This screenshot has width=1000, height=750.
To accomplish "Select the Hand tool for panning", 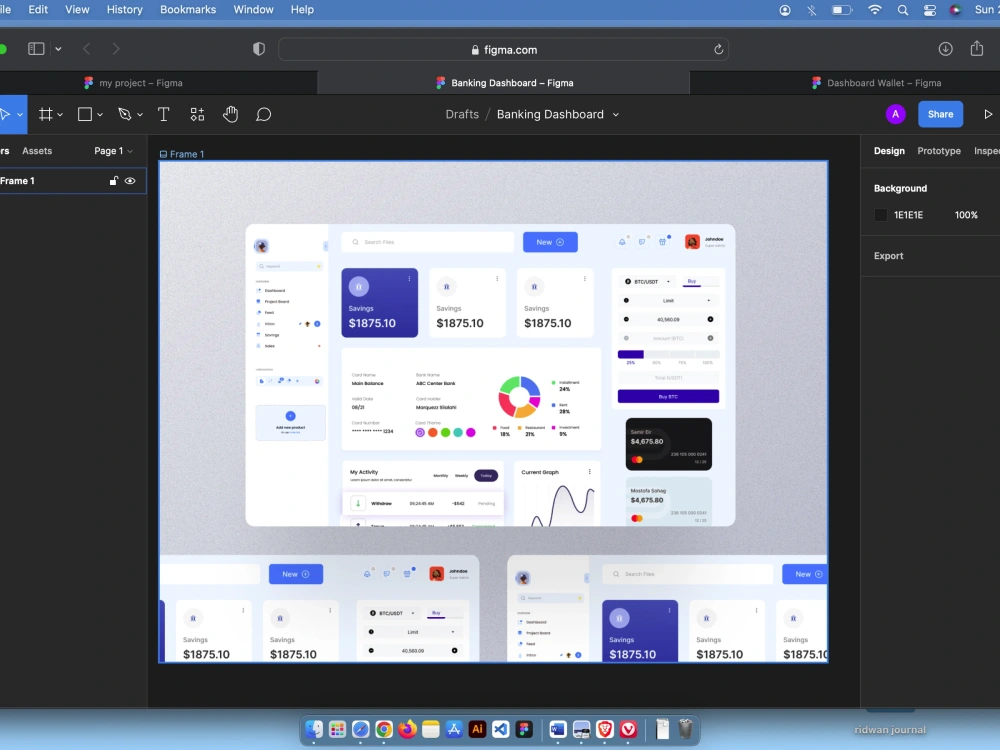I will pos(230,114).
